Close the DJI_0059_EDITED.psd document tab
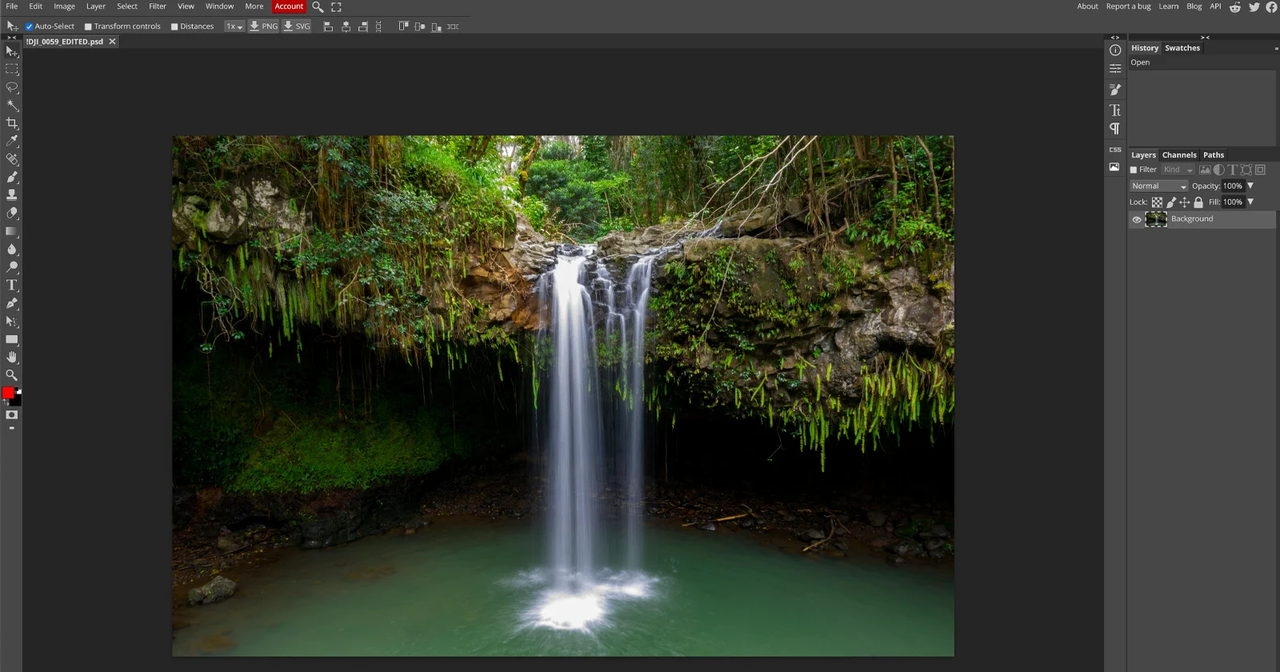1280x672 pixels. pyautogui.click(x=112, y=42)
